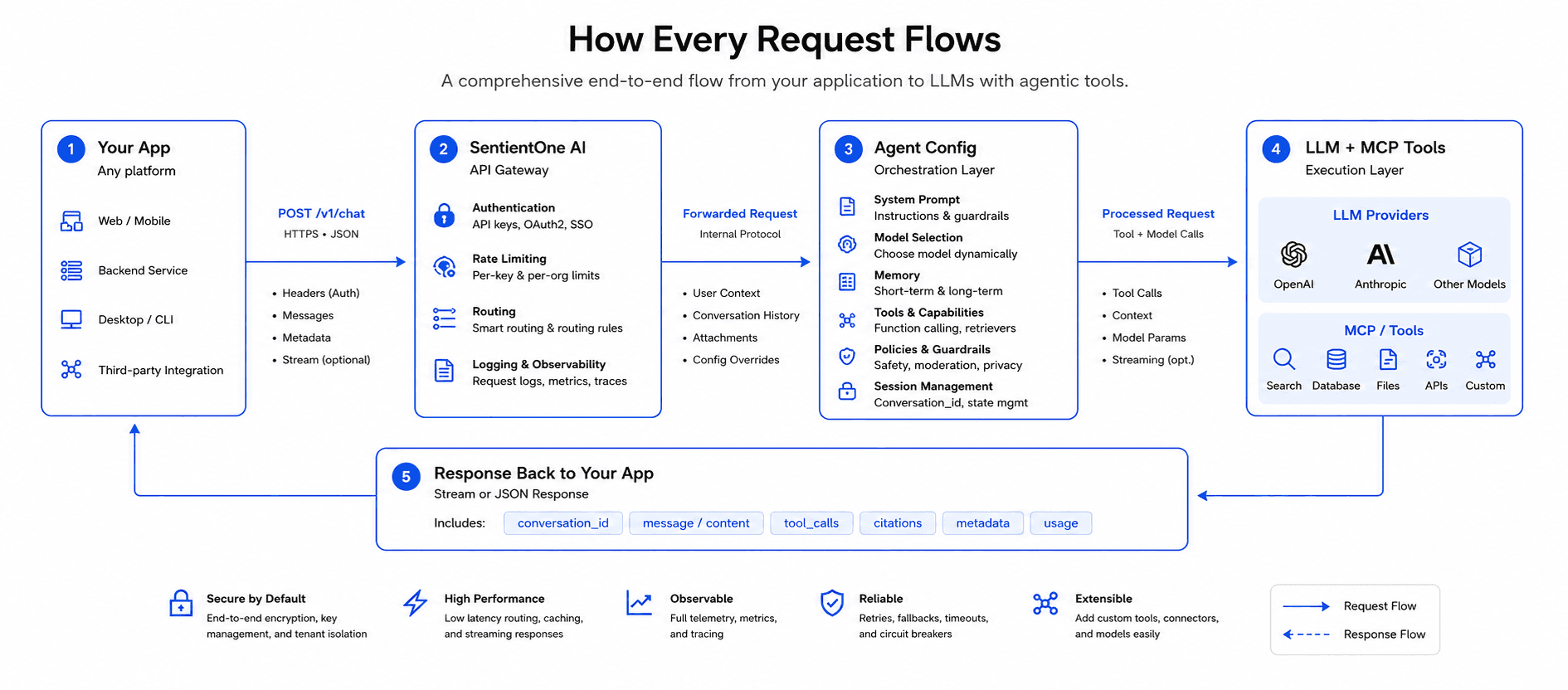Viewport: 1568px width, 690px height.
Task: Click the Routing icon
Action: coord(445,319)
